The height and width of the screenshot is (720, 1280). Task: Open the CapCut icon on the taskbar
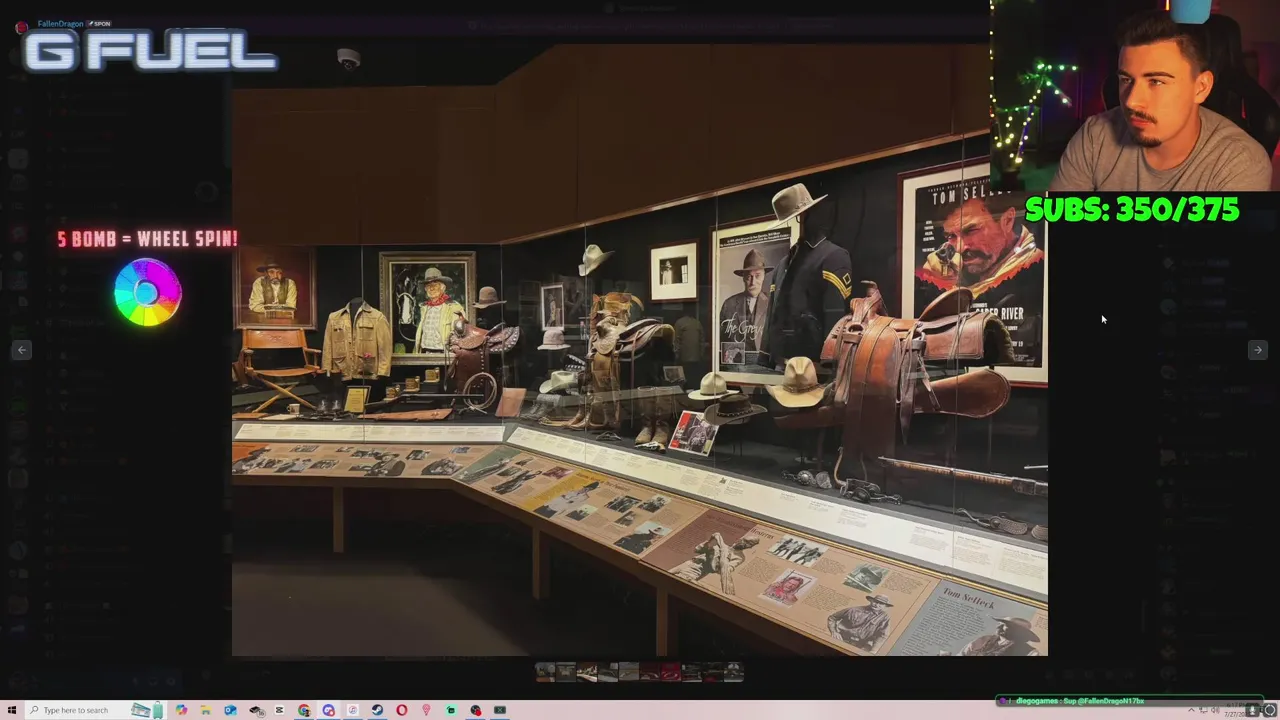(x=279, y=710)
